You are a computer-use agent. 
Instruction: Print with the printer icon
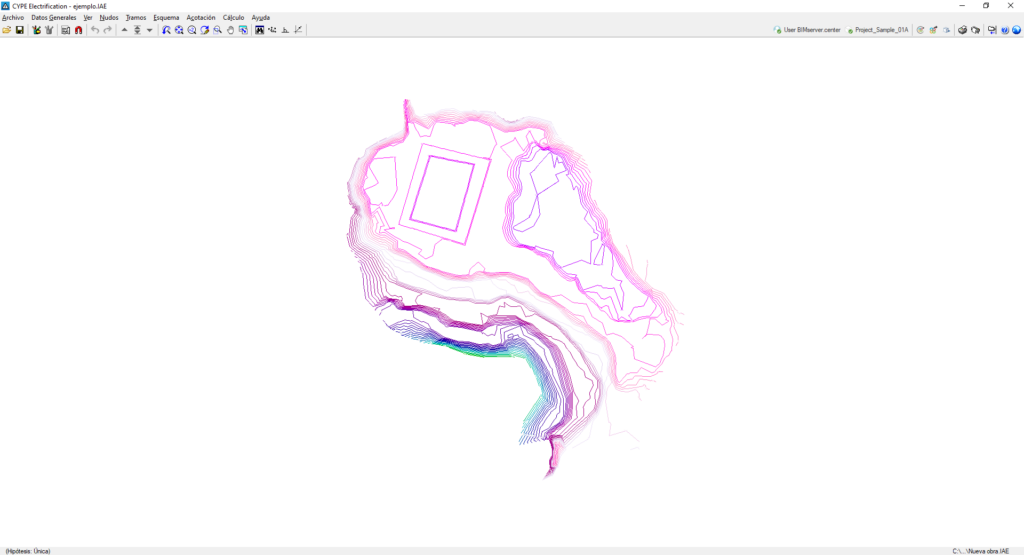(963, 30)
